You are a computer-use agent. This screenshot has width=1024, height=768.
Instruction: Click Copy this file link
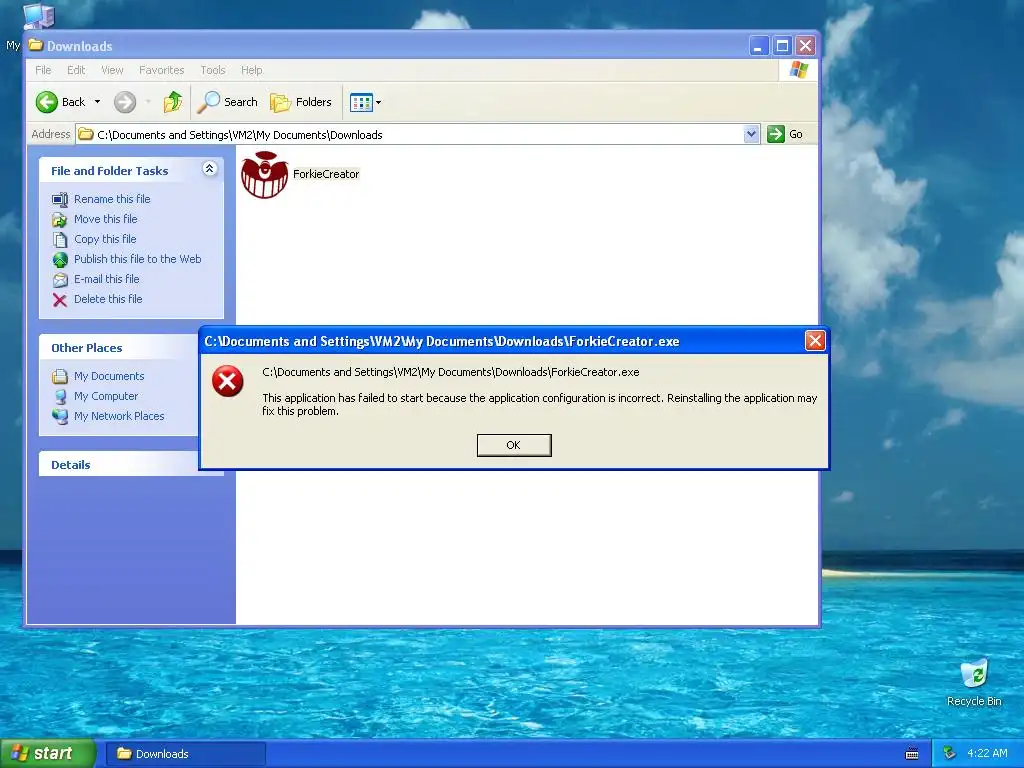(x=104, y=239)
